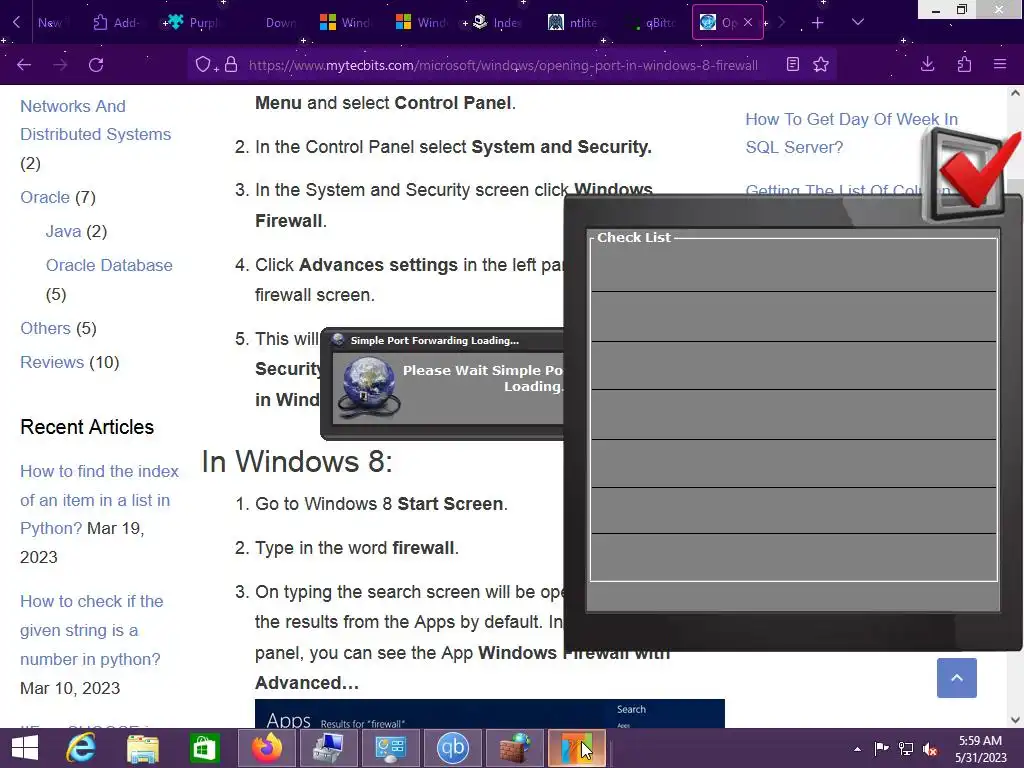Open 'How to check if the given string' article
This screenshot has width=1024, height=768.
(x=91, y=630)
